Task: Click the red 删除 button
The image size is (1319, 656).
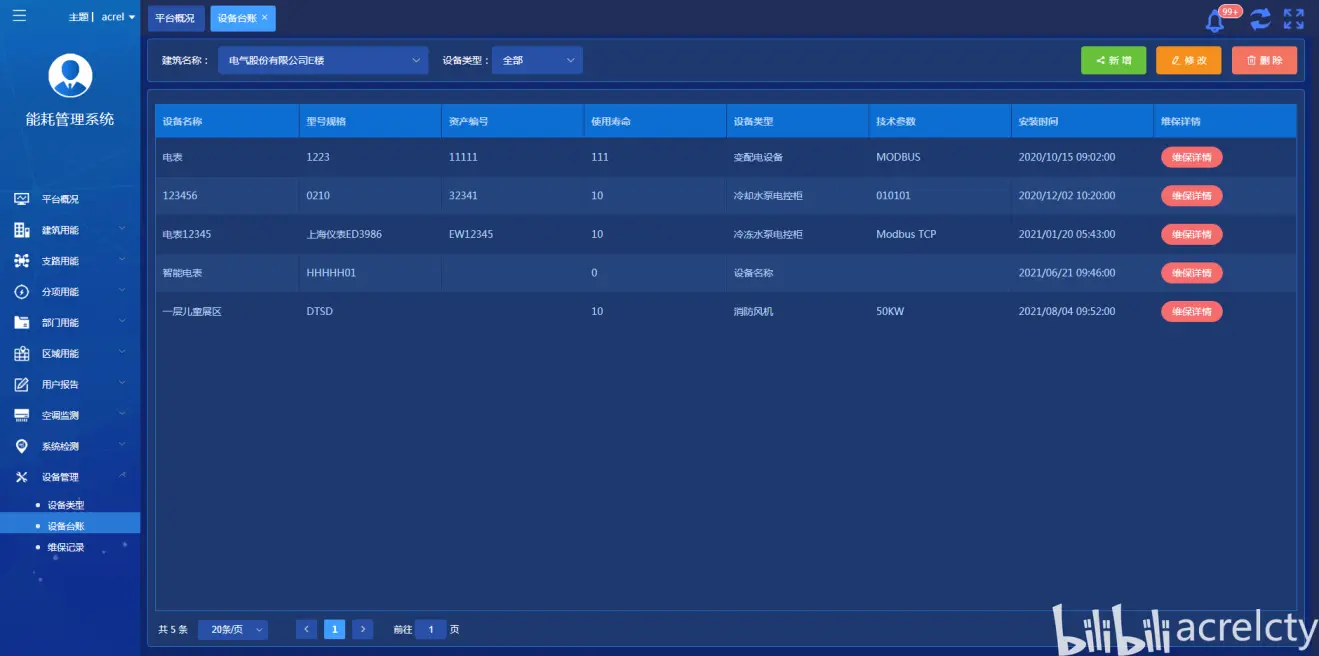Action: point(1265,60)
